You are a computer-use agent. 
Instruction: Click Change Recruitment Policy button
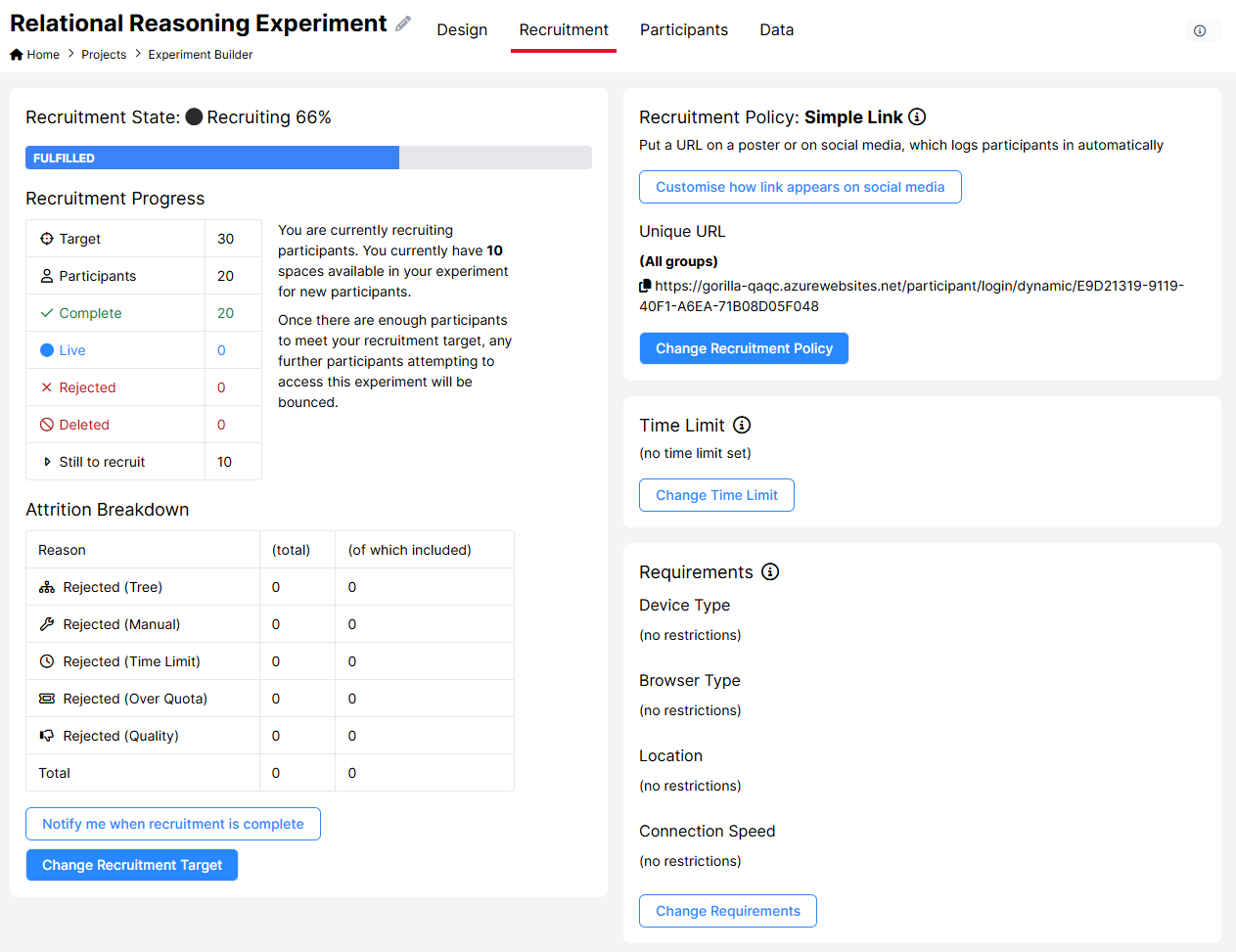click(x=744, y=348)
